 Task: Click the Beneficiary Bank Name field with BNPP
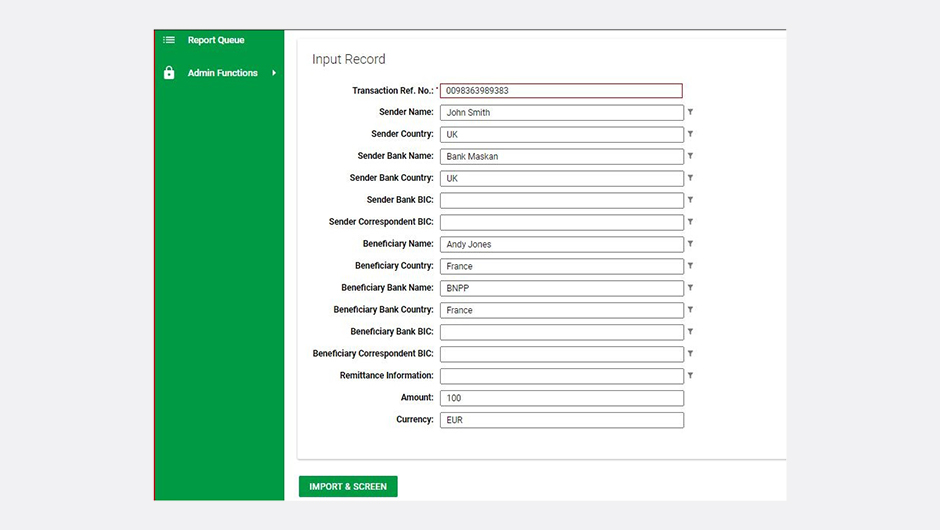coord(562,288)
